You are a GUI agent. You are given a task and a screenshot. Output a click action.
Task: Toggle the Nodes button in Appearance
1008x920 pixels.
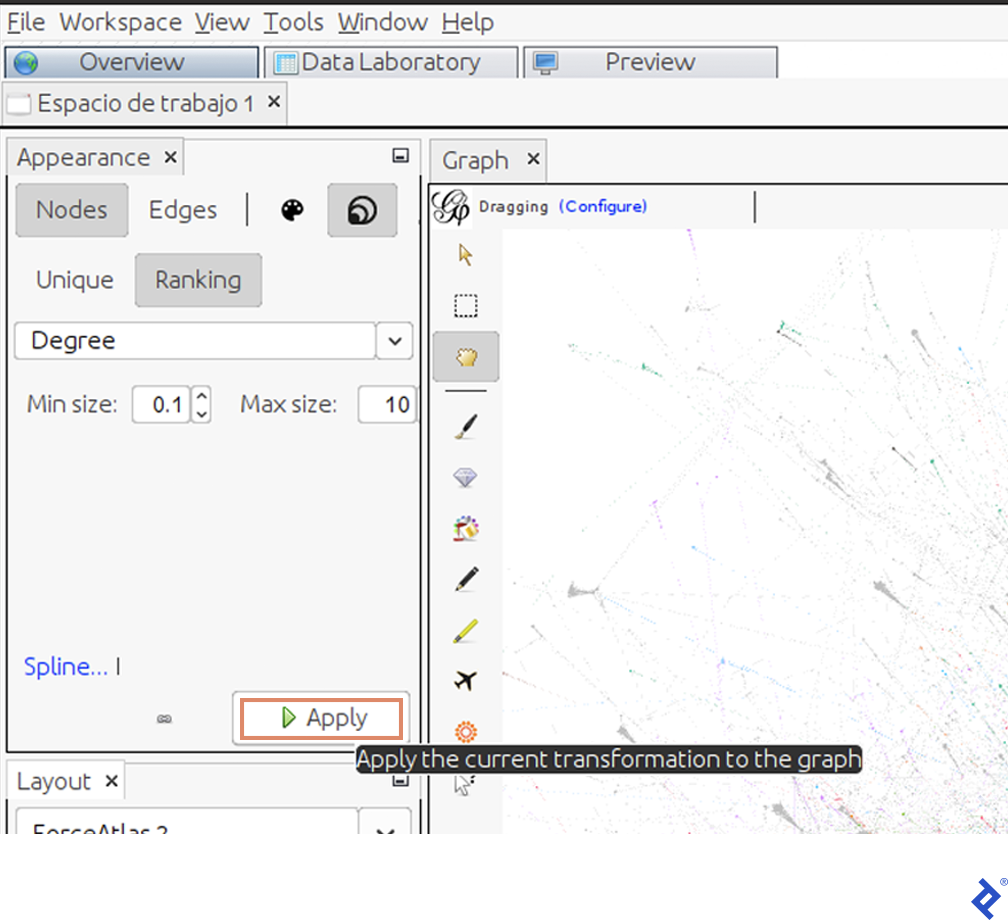(x=71, y=210)
